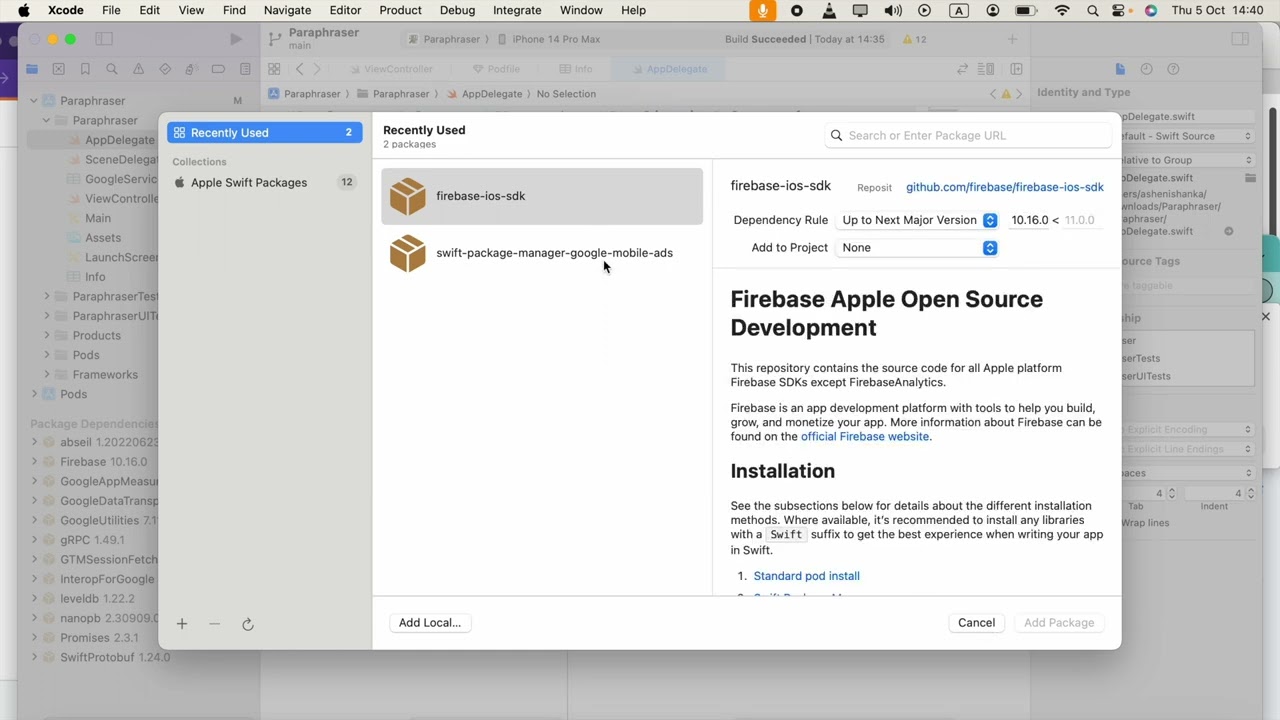Click the microphone icon in menu bar
Viewport: 1280px width, 720px height.
click(762, 10)
